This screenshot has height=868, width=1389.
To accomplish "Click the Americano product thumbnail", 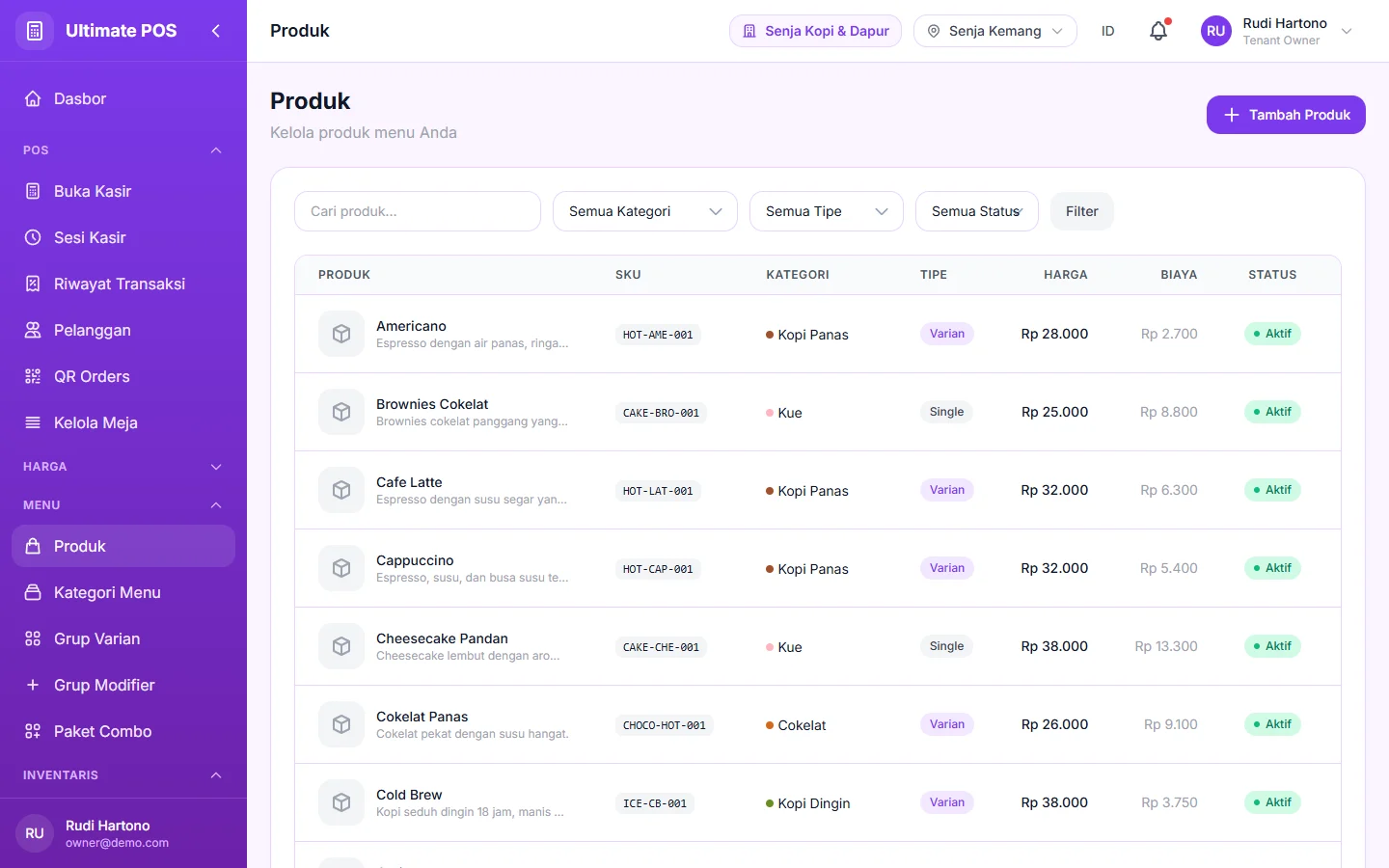I will click(x=341, y=334).
